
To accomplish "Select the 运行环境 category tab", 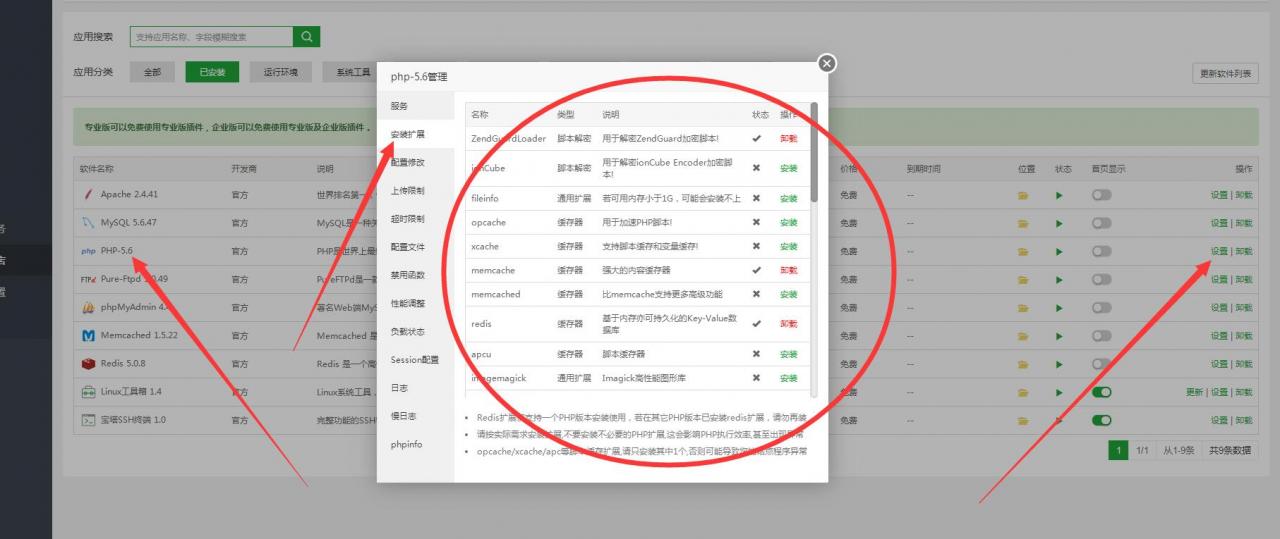I will point(281,72).
